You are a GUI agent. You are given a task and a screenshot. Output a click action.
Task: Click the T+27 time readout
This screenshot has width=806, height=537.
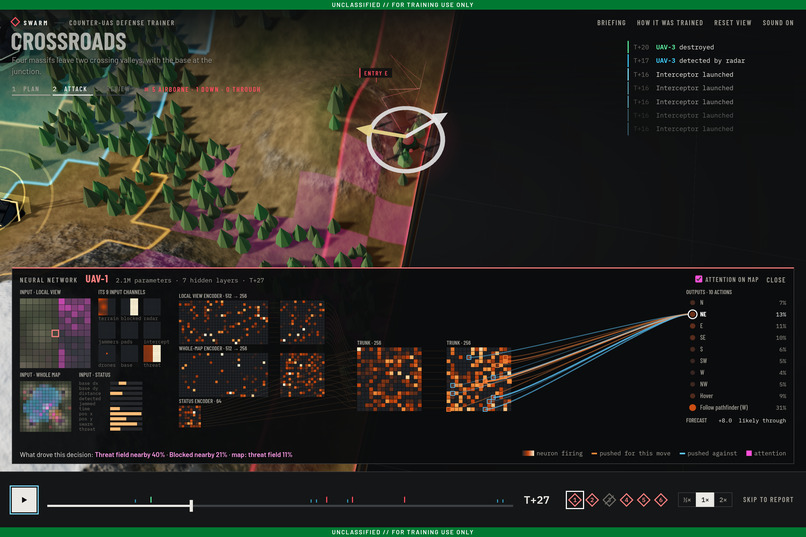pyautogui.click(x=536, y=500)
